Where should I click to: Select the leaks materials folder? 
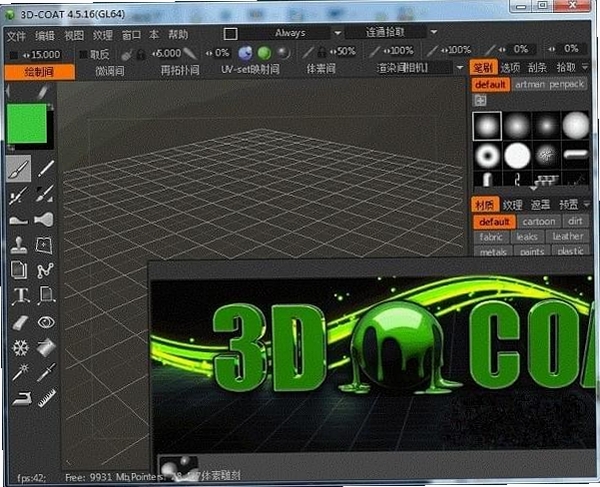coord(527,237)
